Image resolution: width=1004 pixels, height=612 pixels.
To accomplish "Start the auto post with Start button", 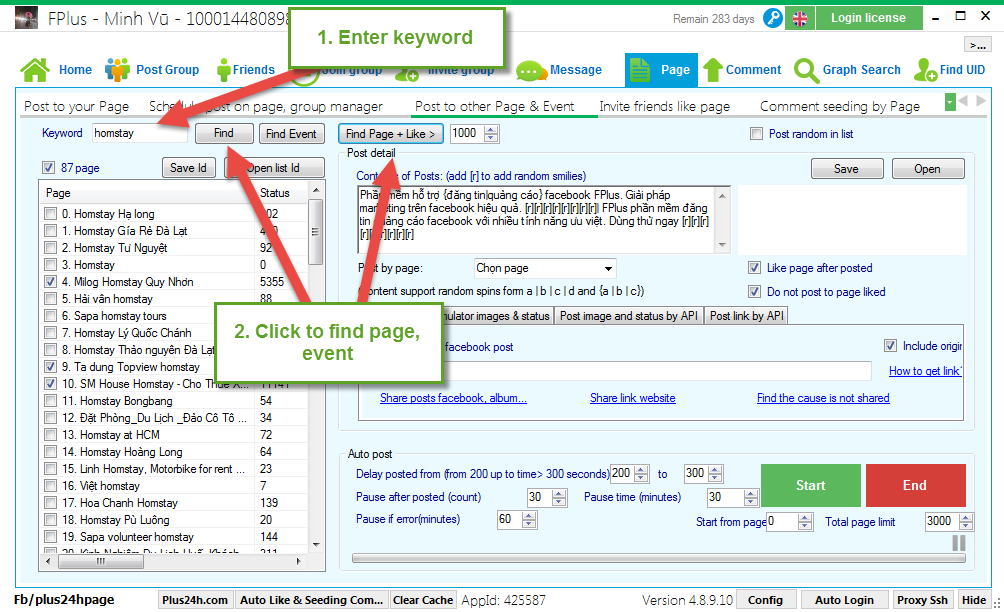I will [x=811, y=485].
